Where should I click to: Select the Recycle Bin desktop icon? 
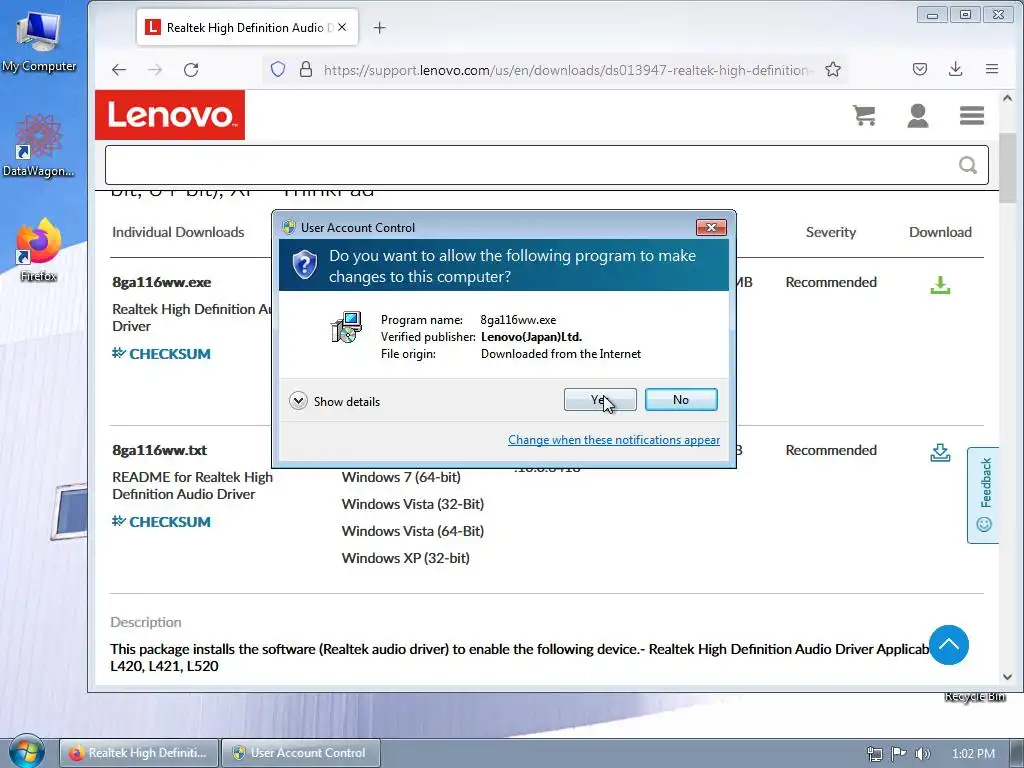[x=974, y=697]
